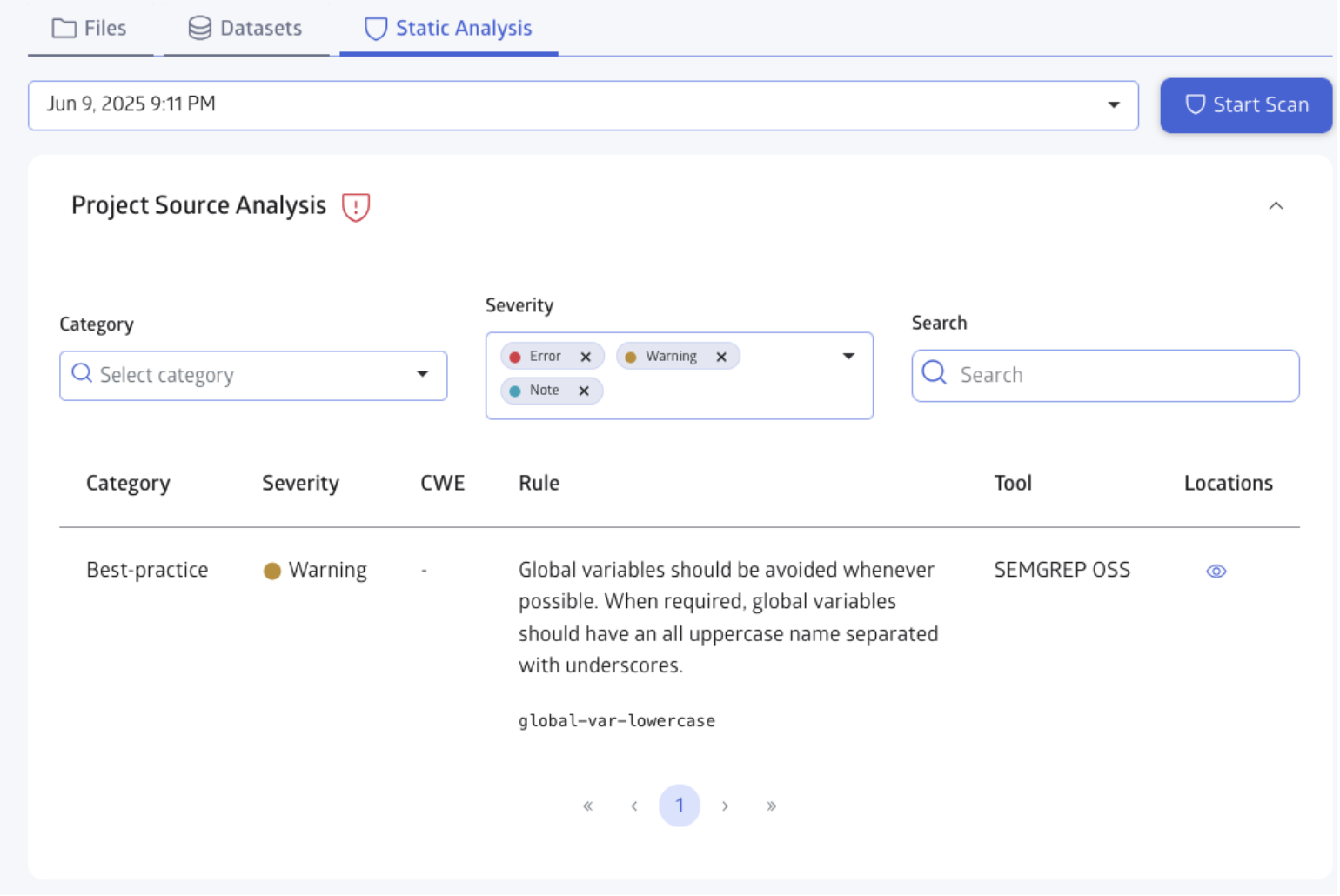Click the Severity column header
1340x896 pixels.
pos(300,484)
